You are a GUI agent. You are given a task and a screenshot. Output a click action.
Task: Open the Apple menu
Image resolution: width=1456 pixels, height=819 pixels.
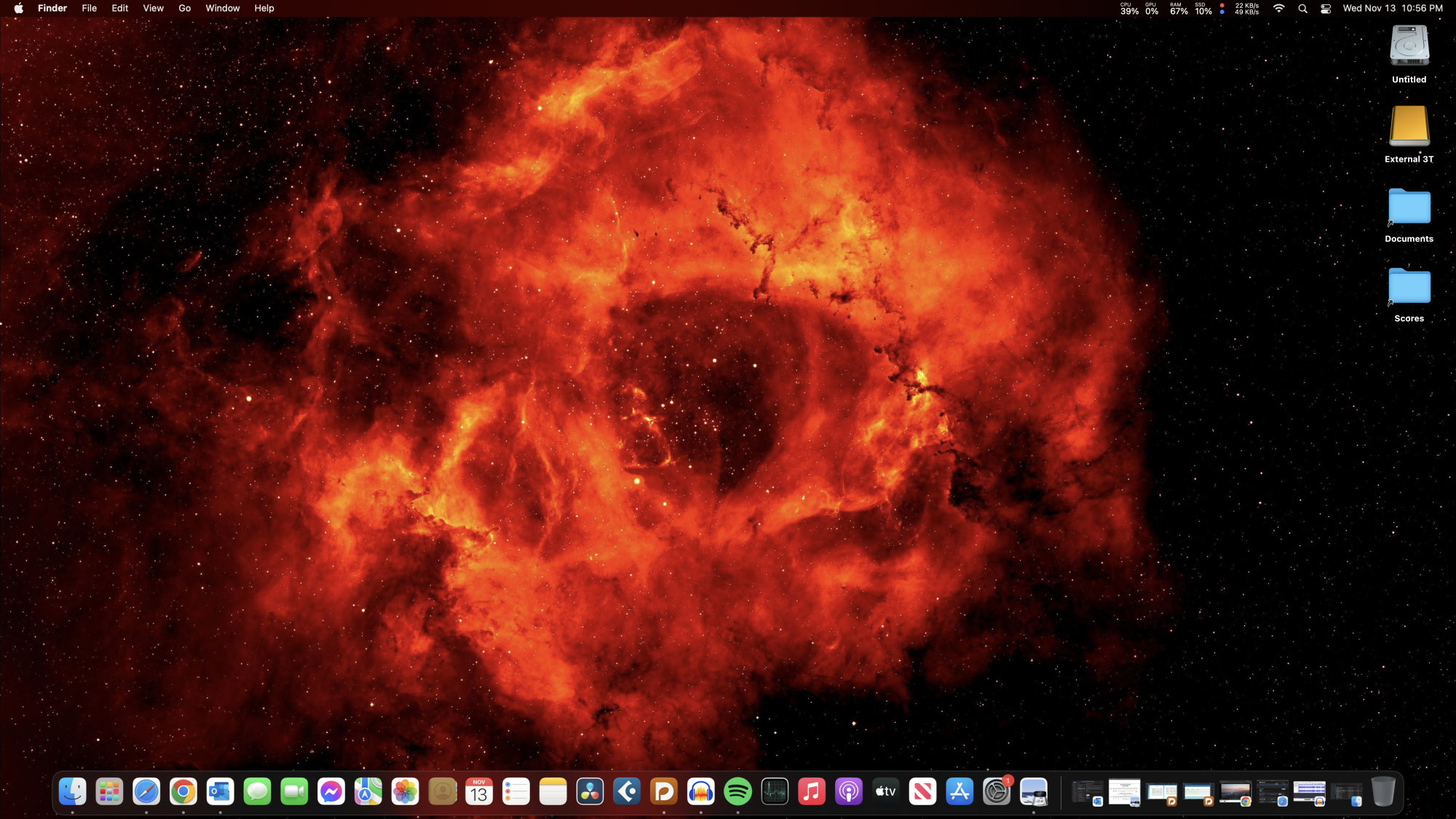(18, 9)
